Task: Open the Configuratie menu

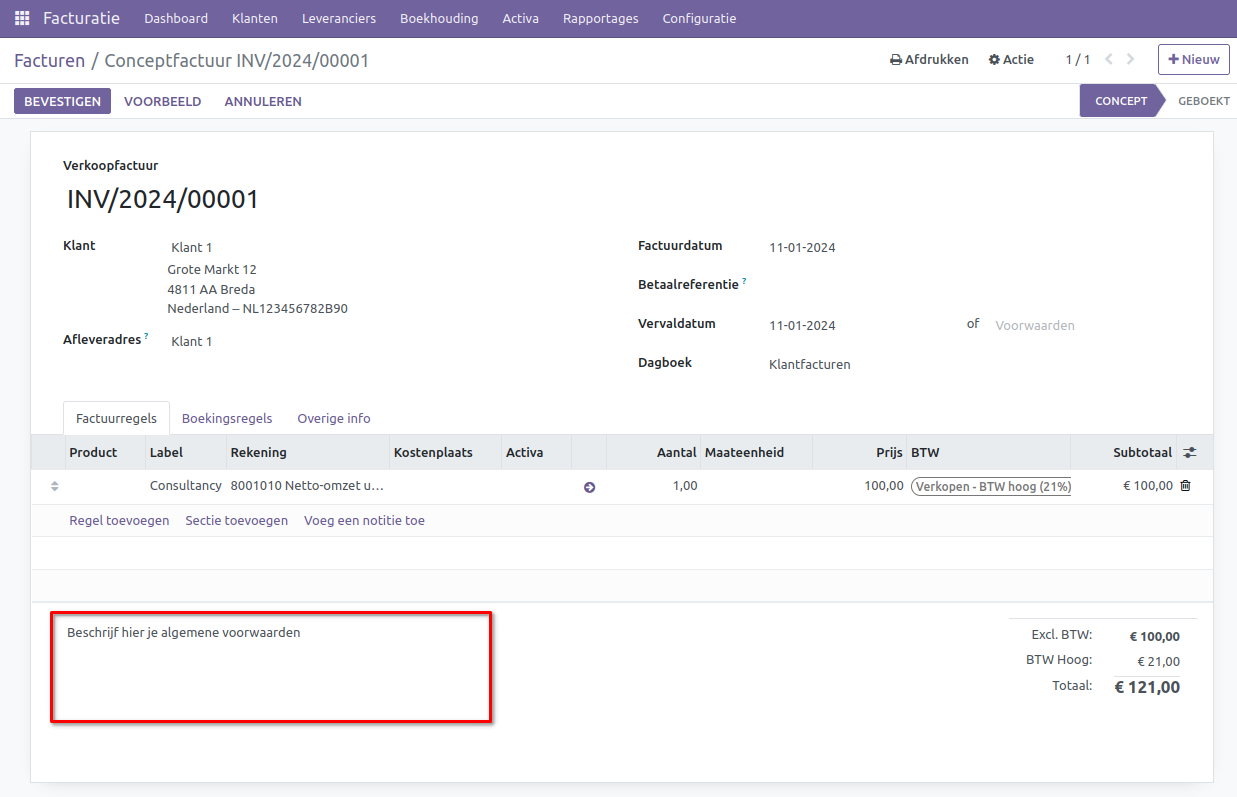Action: point(699,19)
